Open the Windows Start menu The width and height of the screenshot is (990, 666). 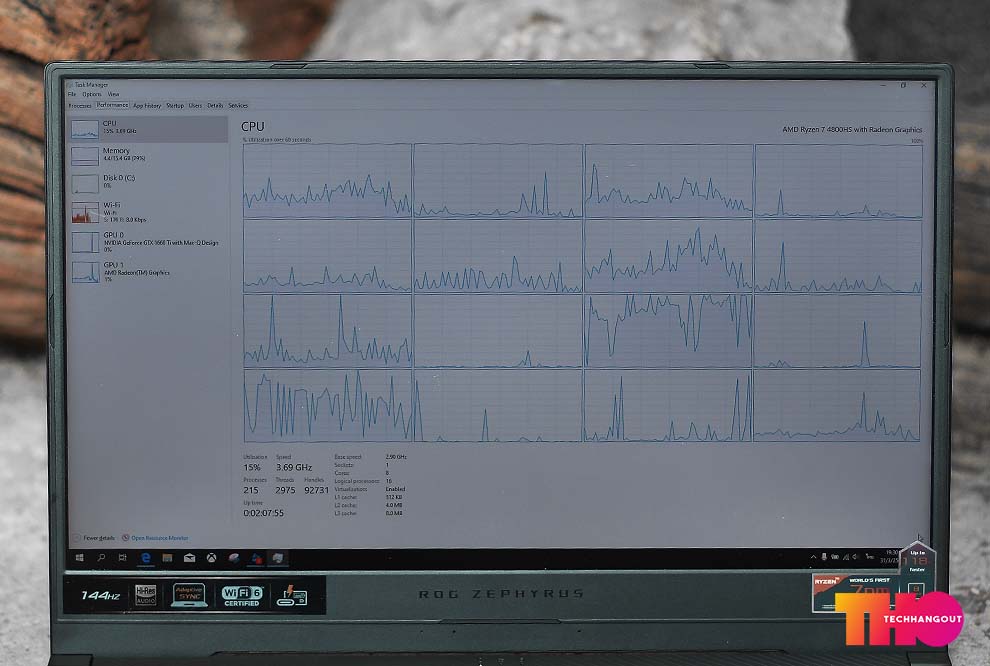[x=80, y=558]
